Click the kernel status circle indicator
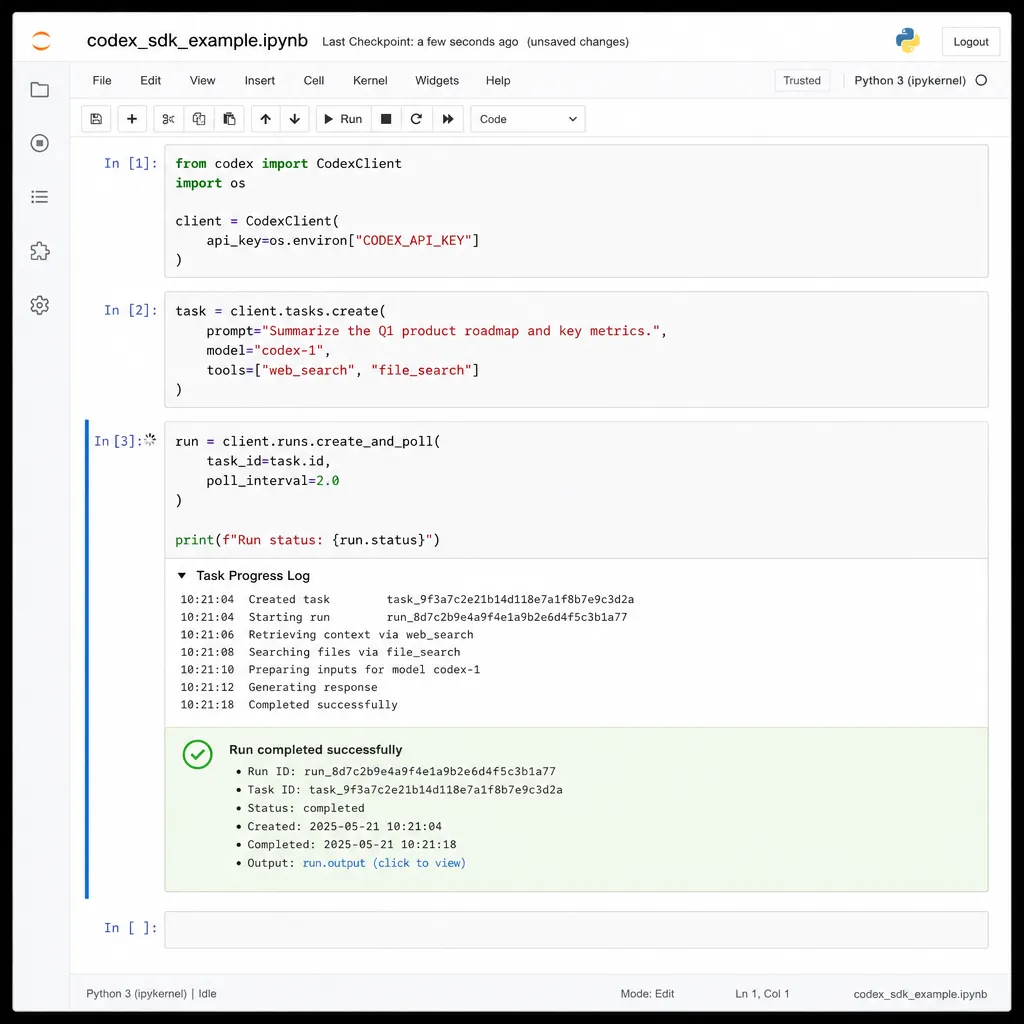This screenshot has height=1024, width=1024. (x=981, y=80)
